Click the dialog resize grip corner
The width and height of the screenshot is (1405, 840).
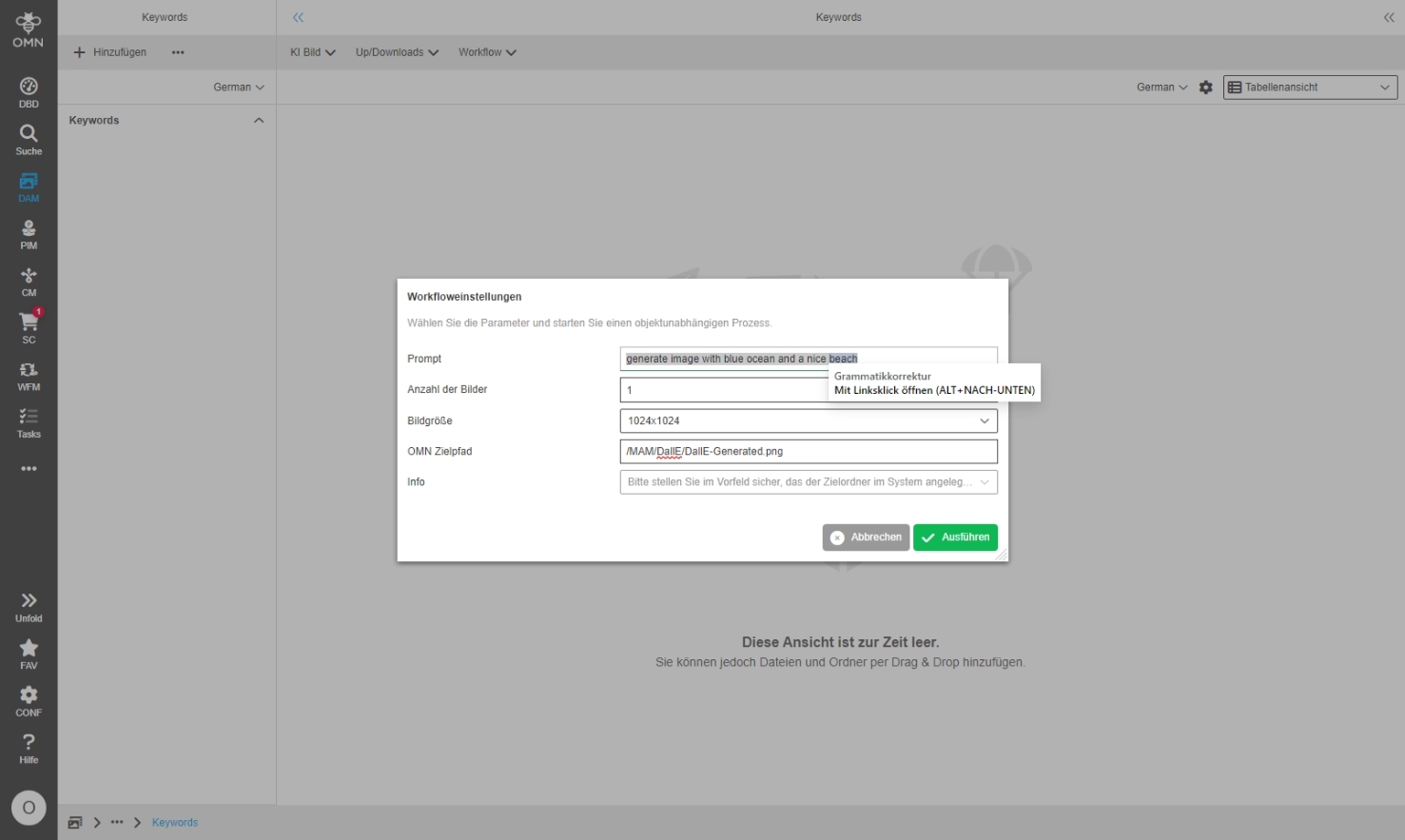[1001, 554]
